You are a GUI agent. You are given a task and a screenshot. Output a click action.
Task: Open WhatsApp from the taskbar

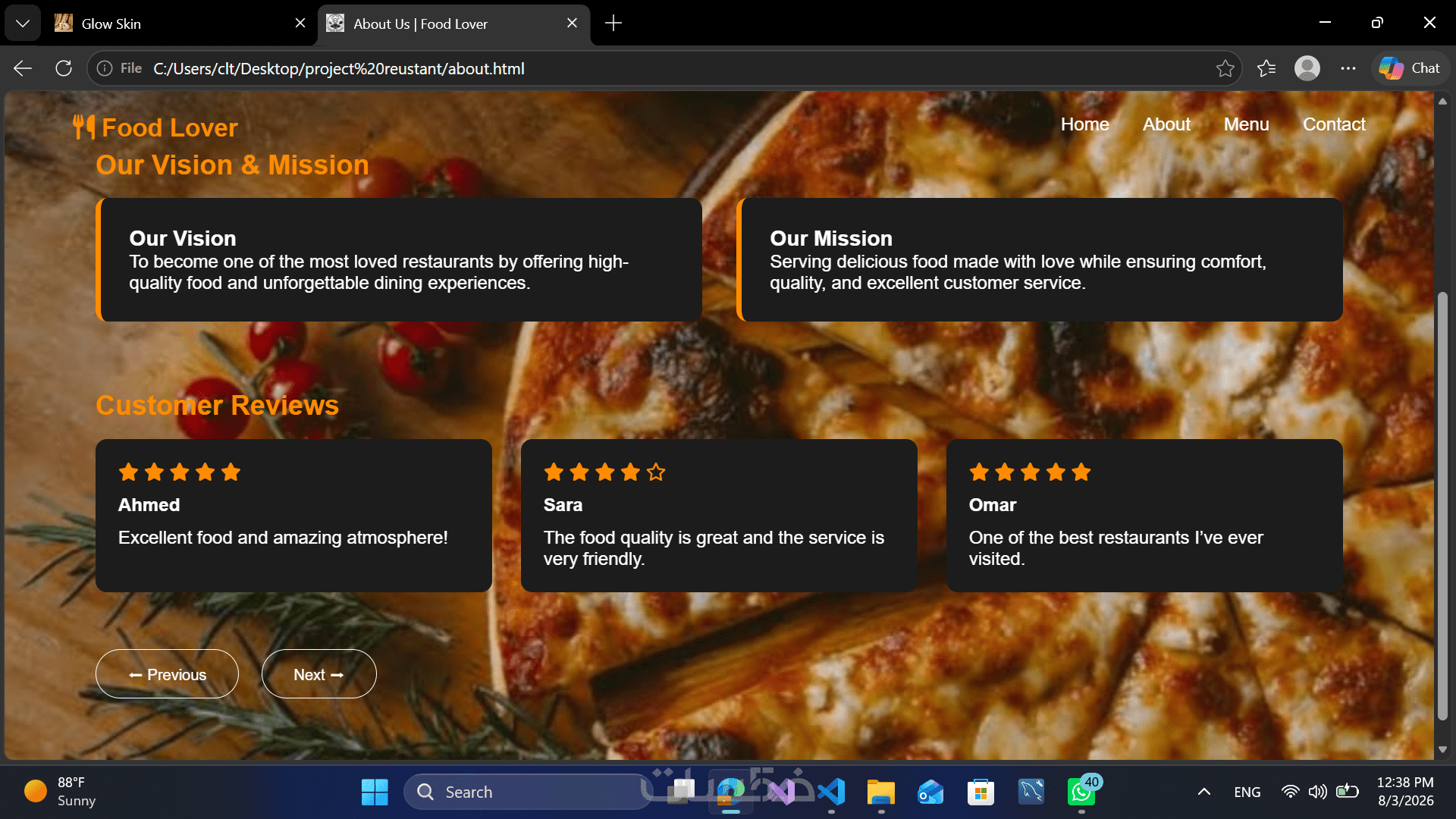(1081, 792)
